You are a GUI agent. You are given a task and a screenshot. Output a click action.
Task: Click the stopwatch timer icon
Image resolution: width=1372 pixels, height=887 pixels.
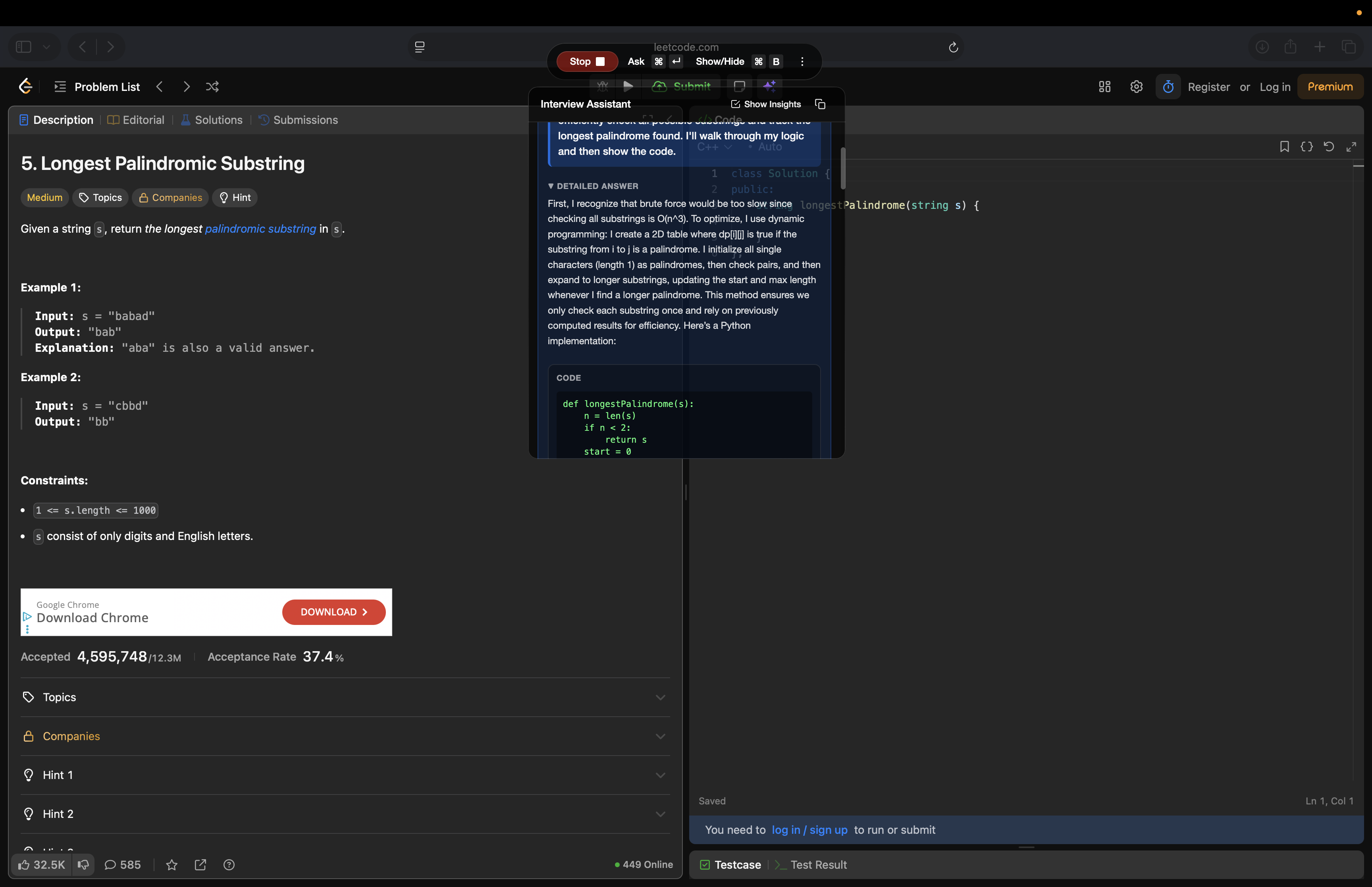1168,87
